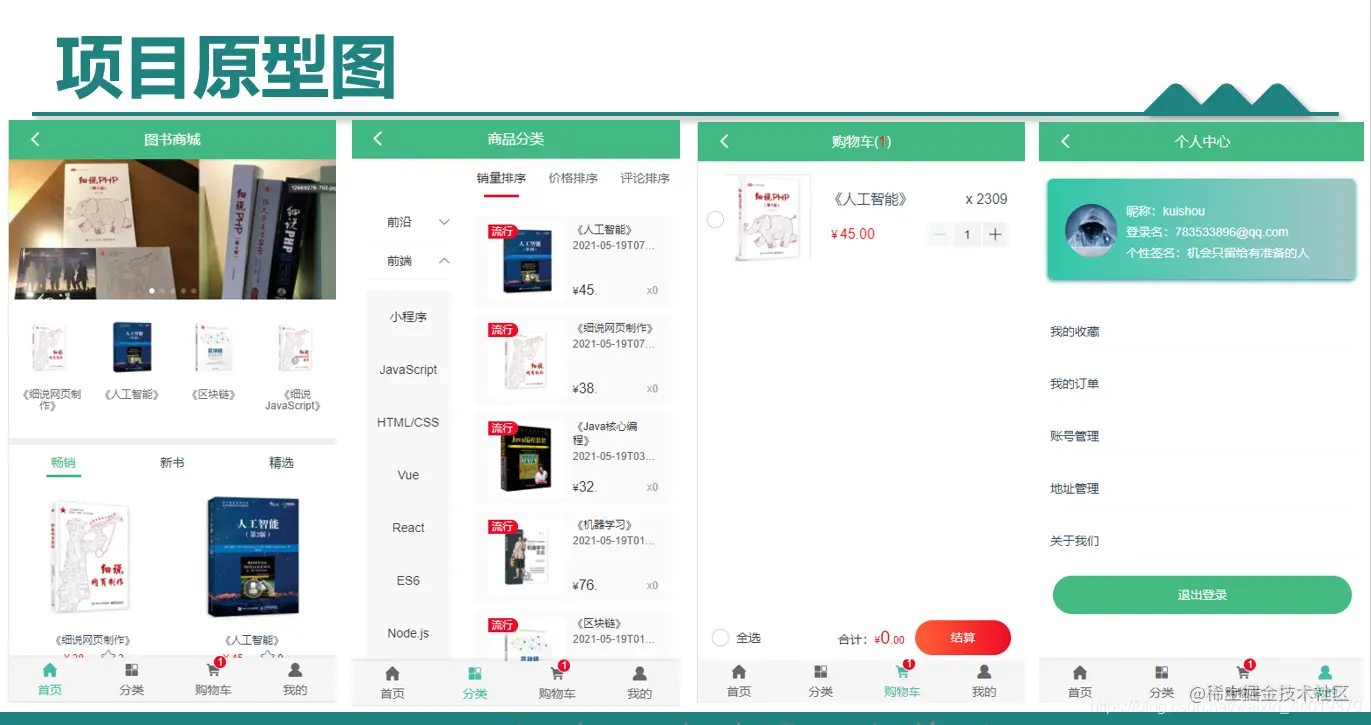
Task: Open the 购物车 icon in 商品分类 bottom nav
Action: tap(557, 674)
